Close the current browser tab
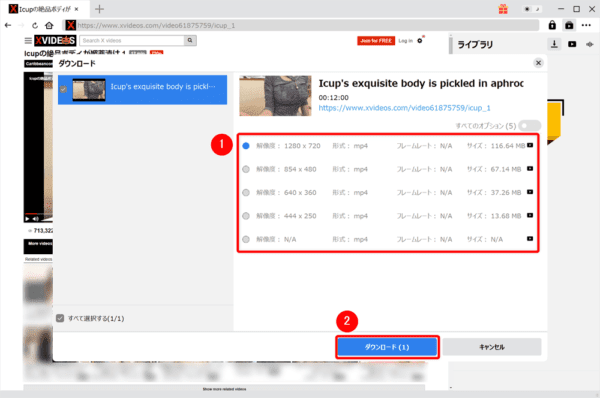Viewport: 600px width, 398px height. [77, 9]
